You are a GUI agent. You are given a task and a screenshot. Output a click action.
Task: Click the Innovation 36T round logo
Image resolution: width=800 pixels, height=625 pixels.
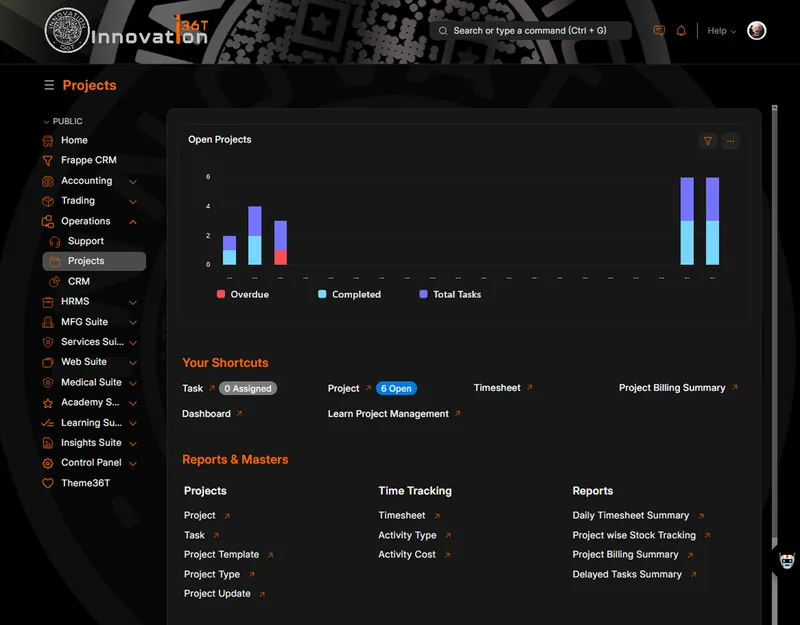coord(67,30)
